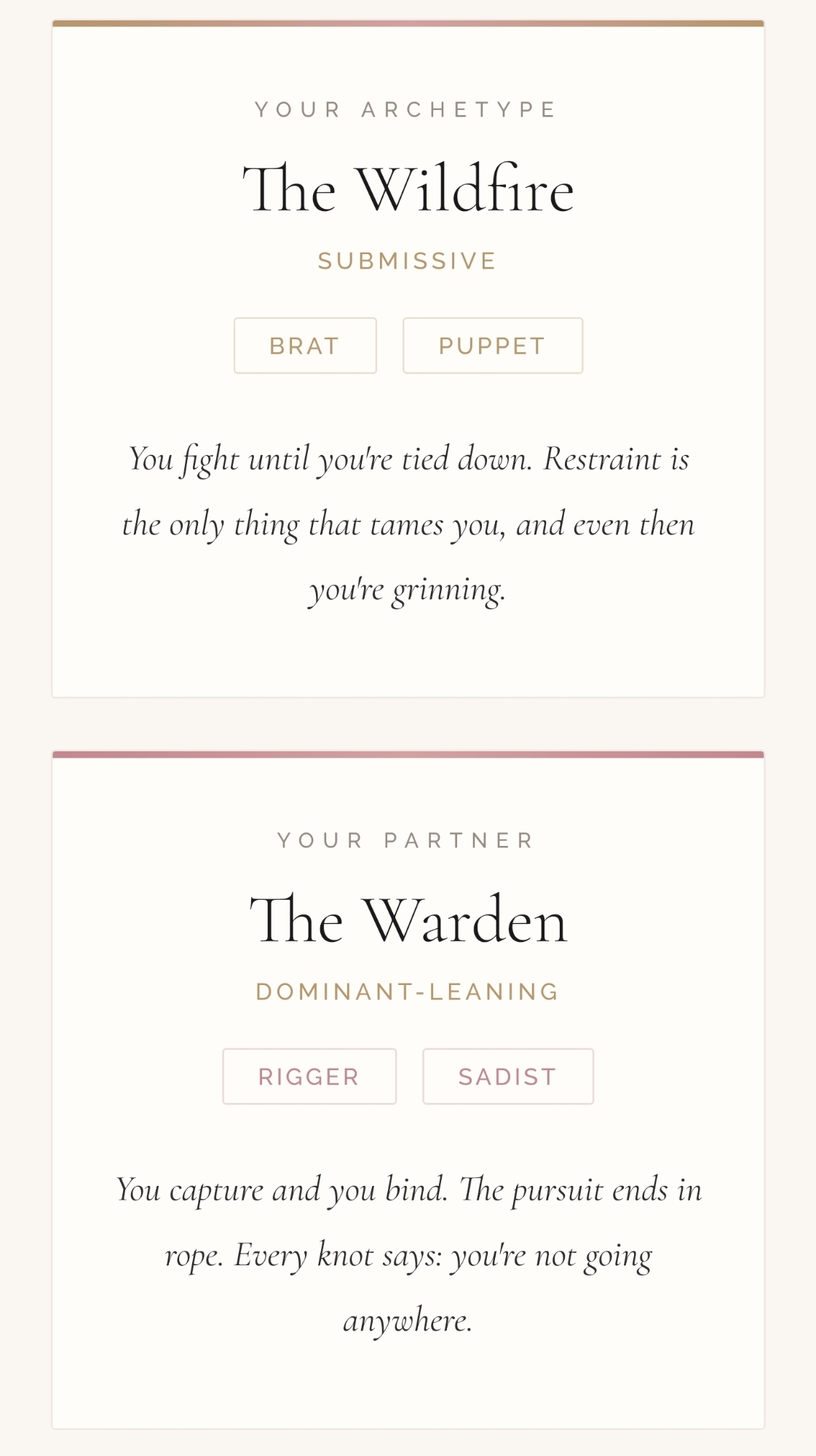Click the gold accent bar atop archetype card

(x=408, y=23)
